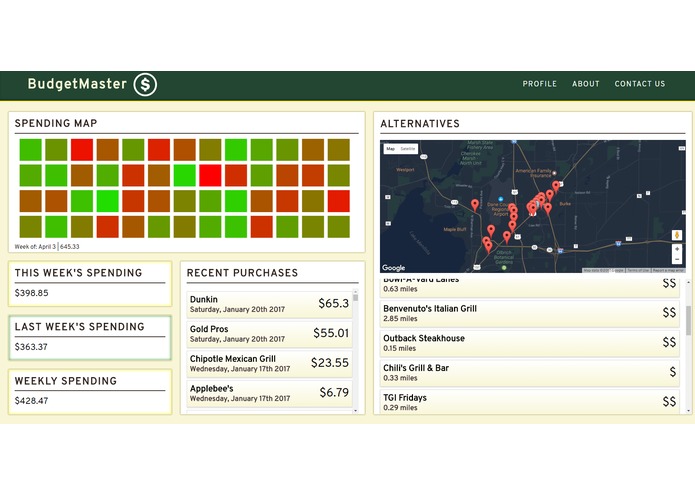Click the Alternatives list scroll-up arrow
The image size is (695, 494).
688,282
